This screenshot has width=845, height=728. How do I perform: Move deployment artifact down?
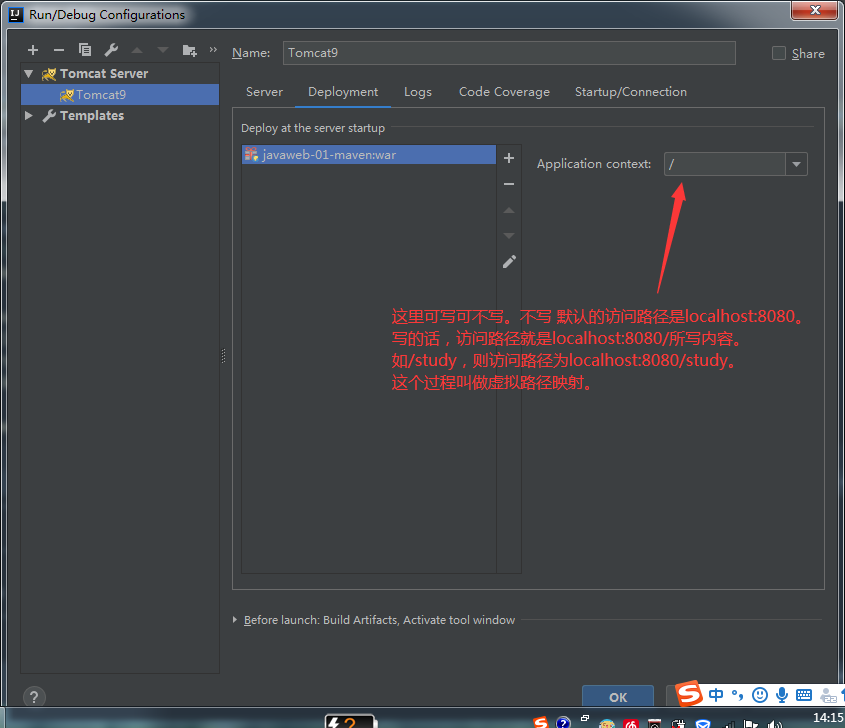coord(509,235)
